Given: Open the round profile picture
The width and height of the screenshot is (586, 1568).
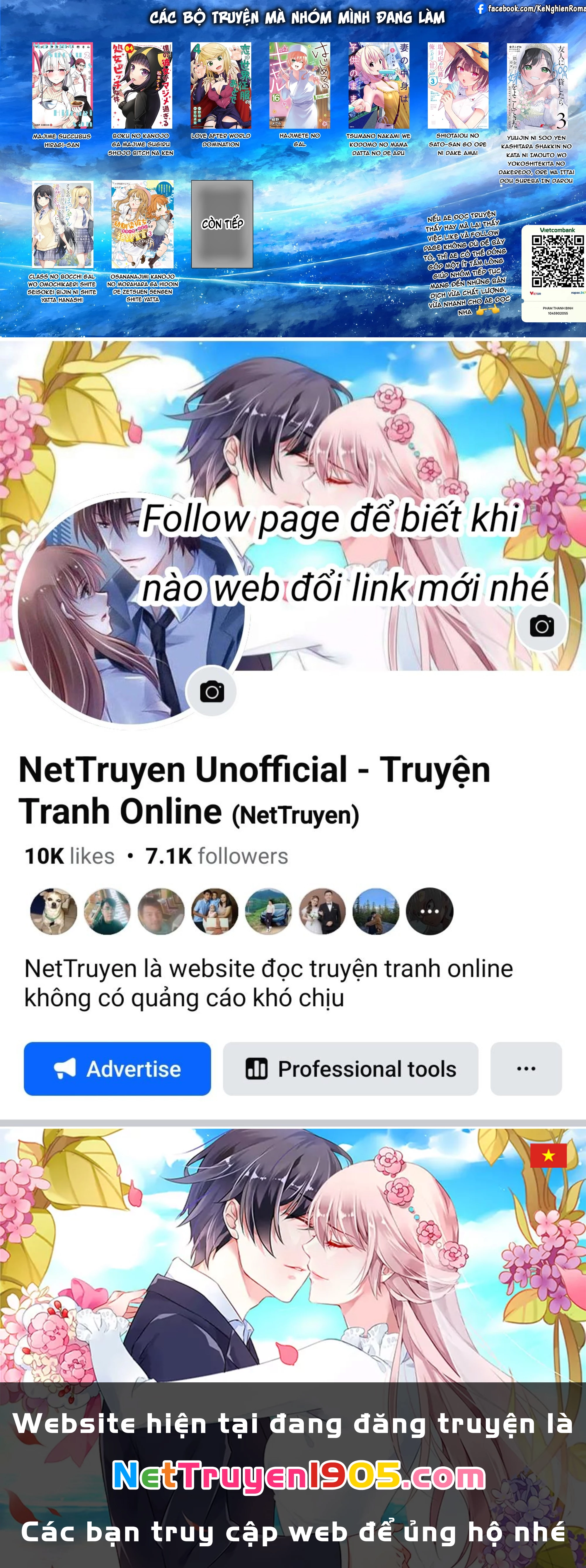Looking at the screenshot, I should click(x=131, y=611).
